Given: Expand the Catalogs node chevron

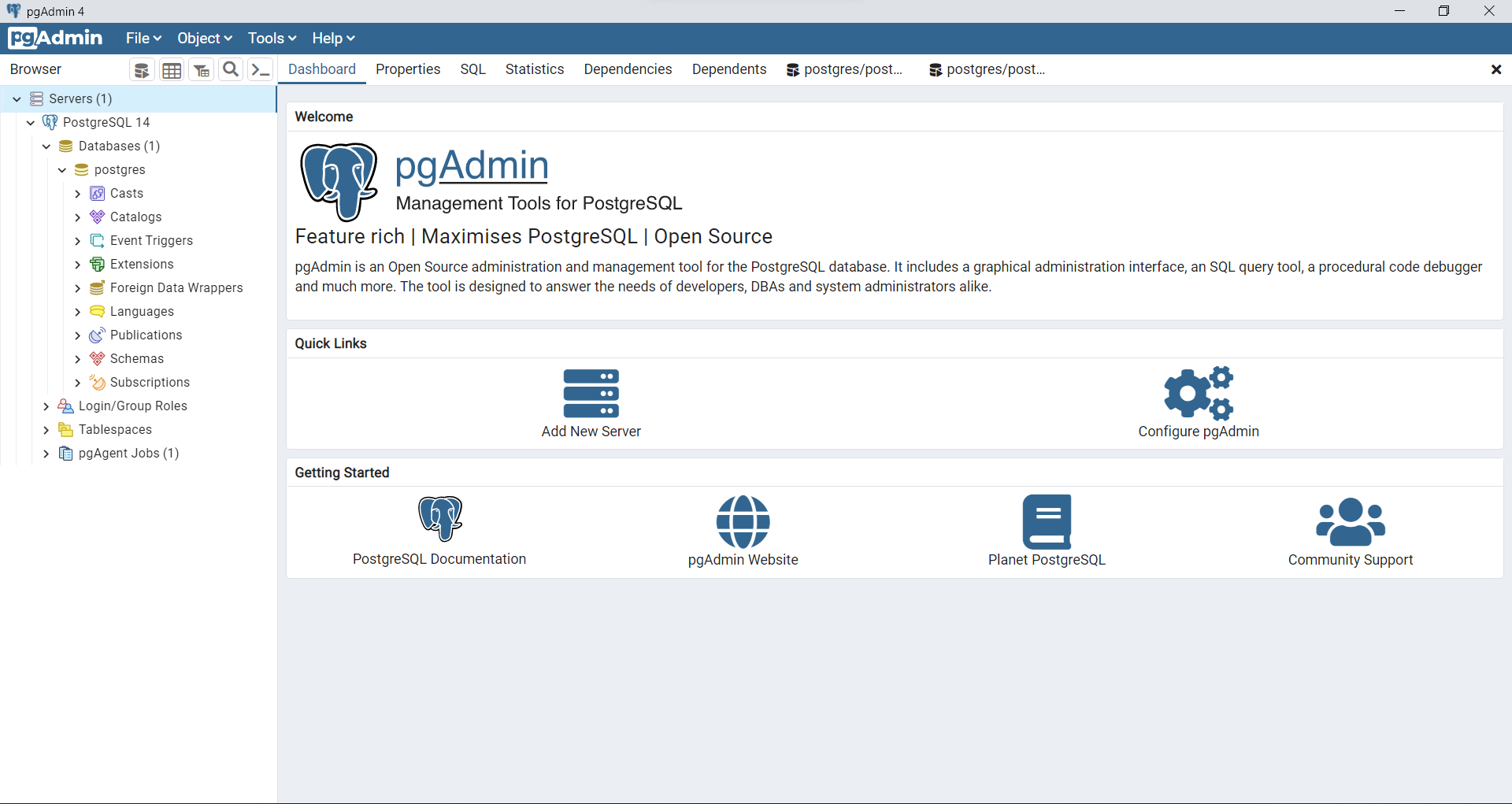Looking at the screenshot, I should [77, 217].
